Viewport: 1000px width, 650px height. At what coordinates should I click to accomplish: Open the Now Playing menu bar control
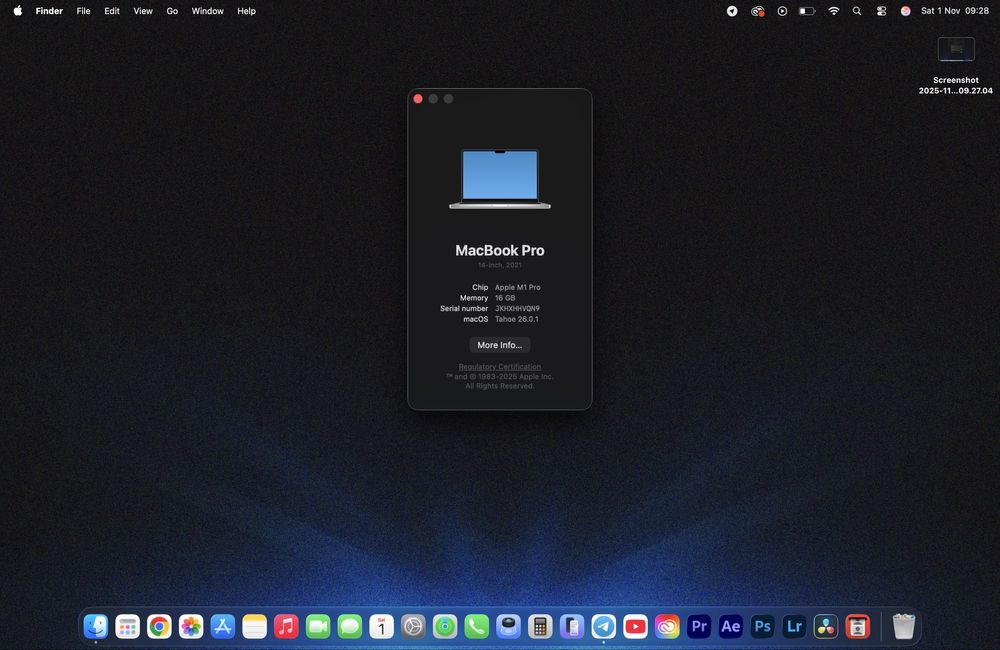[x=782, y=11]
